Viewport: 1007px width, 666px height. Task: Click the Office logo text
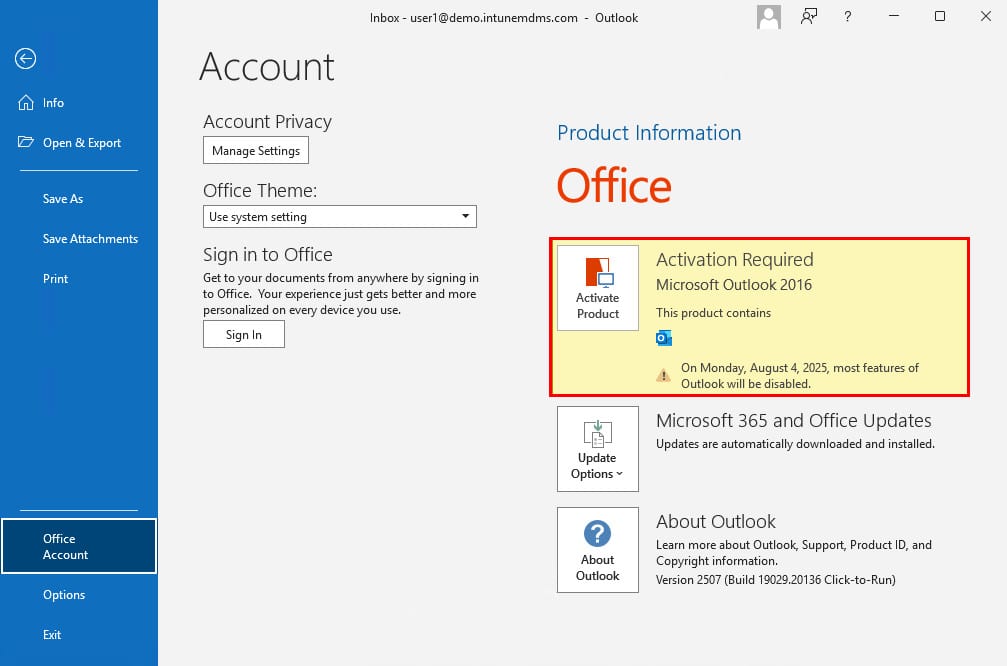click(614, 186)
